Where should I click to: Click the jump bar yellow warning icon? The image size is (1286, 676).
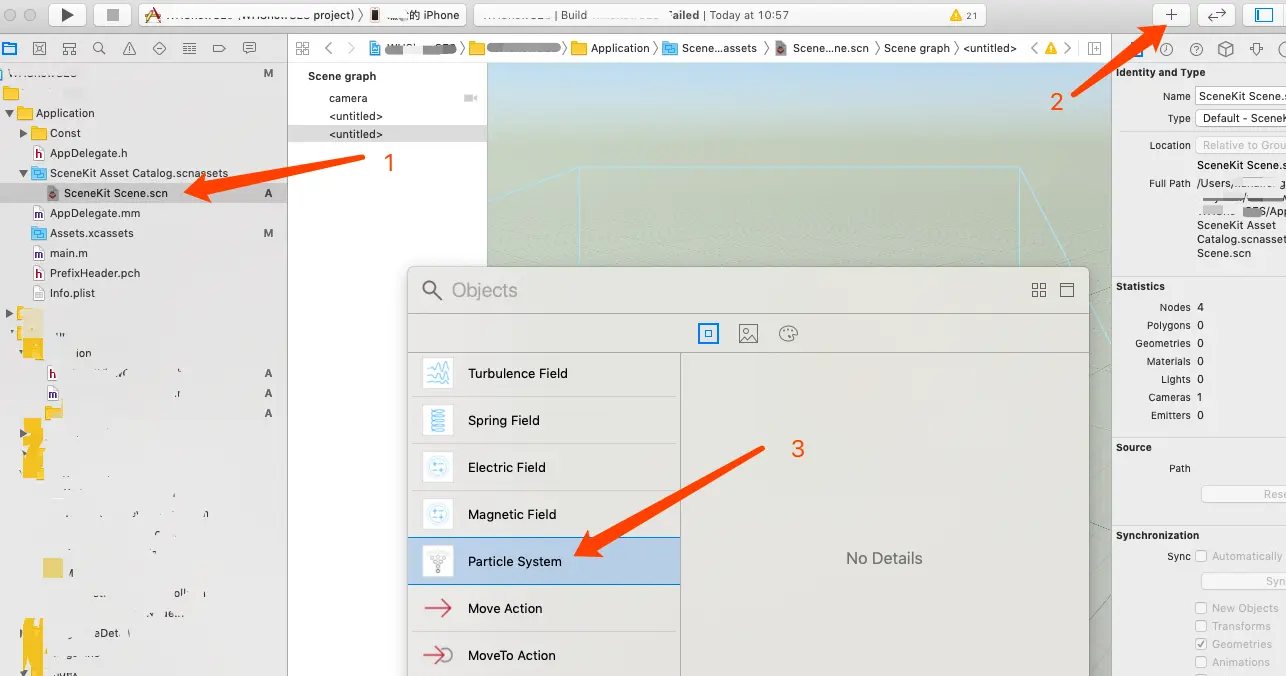click(x=1050, y=48)
